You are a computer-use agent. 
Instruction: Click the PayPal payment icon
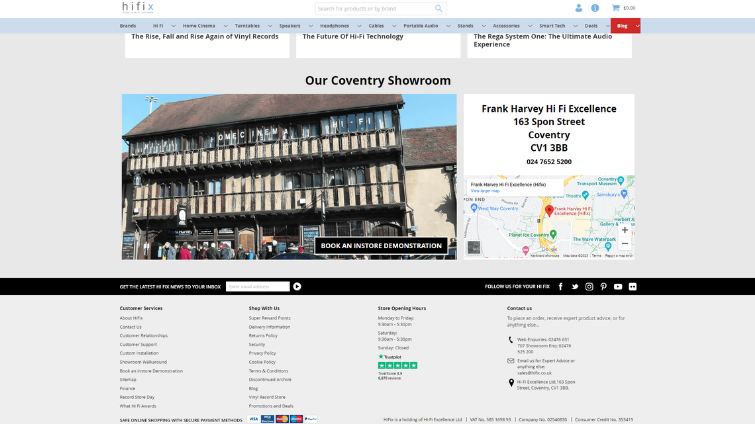coord(311,419)
